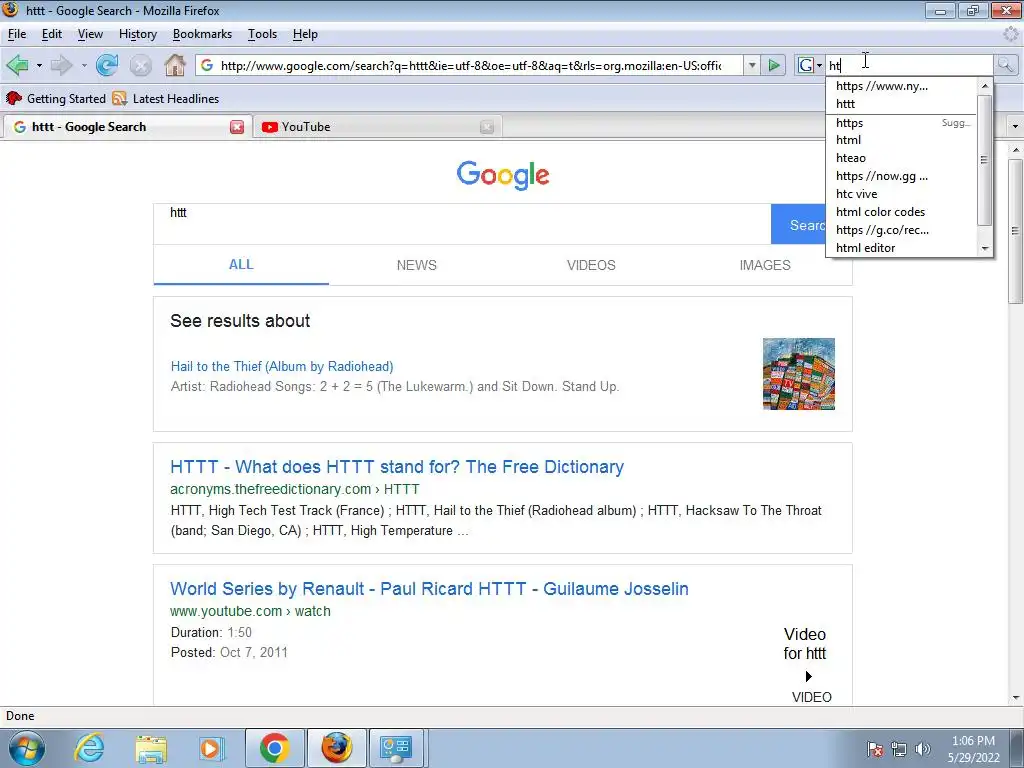The width and height of the screenshot is (1024, 768).
Task: Click the network tray icon
Action: [x=899, y=749]
